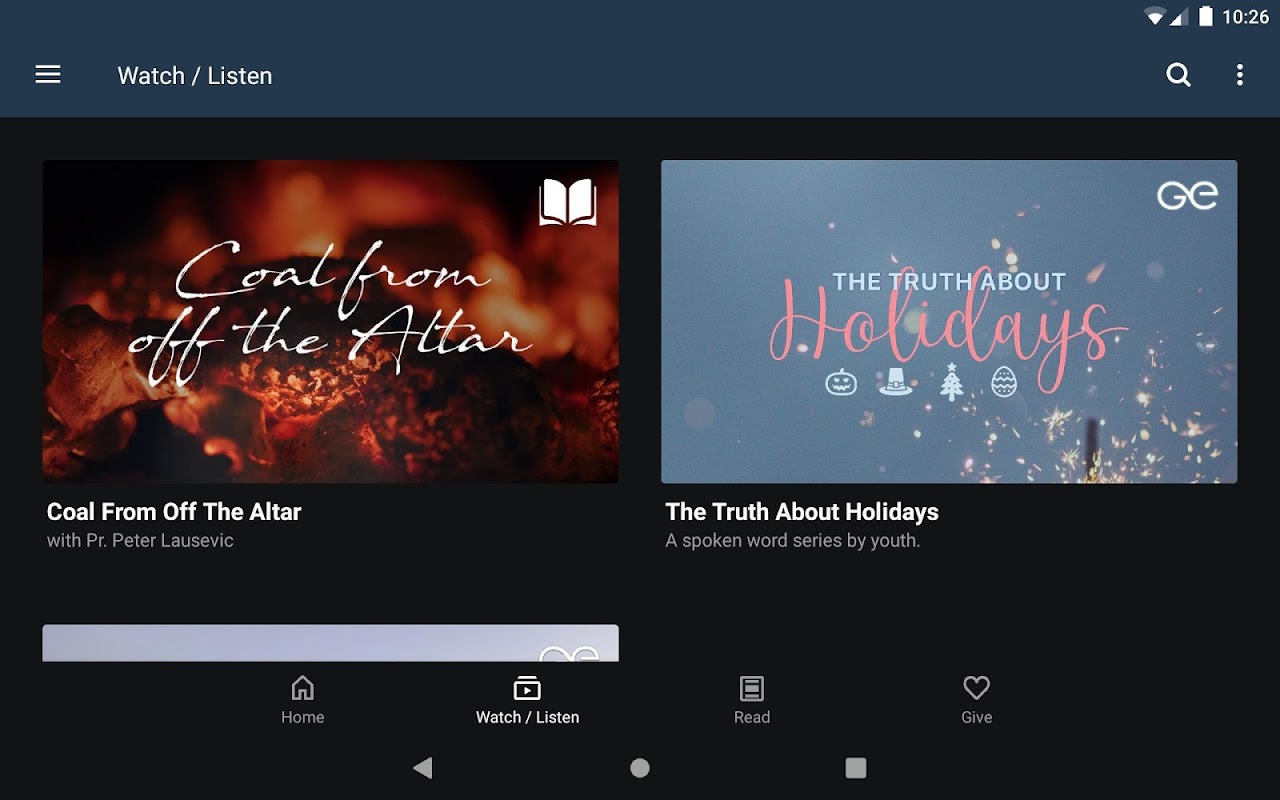The height and width of the screenshot is (800, 1280).
Task: Open the partially visible third series card
Action: pyautogui.click(x=331, y=643)
